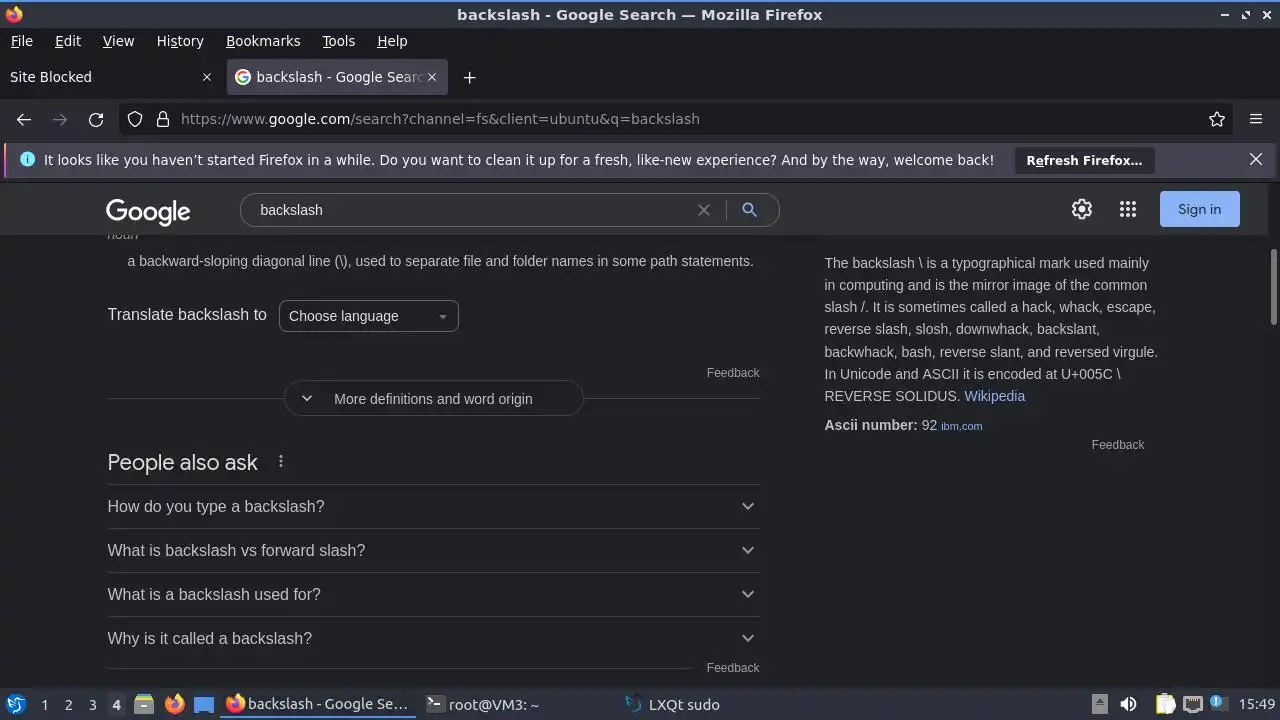
Task: Open the tracking protection shield icon
Action: tap(135, 119)
